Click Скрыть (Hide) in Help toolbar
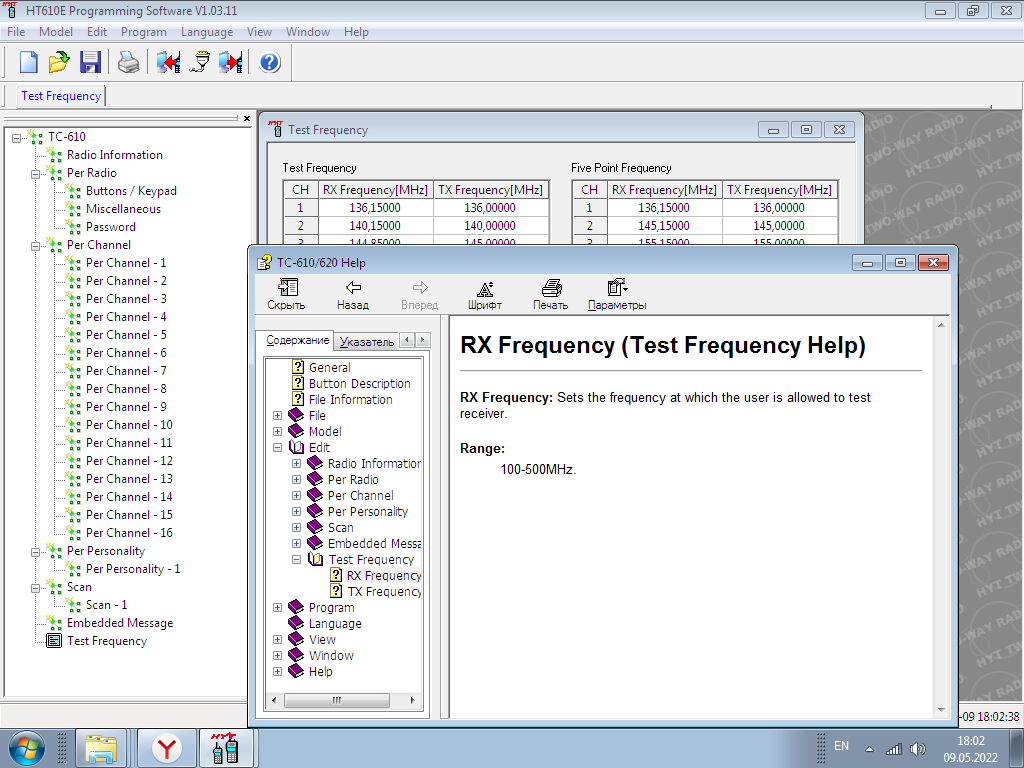Viewport: 1024px width, 768px height. click(286, 295)
